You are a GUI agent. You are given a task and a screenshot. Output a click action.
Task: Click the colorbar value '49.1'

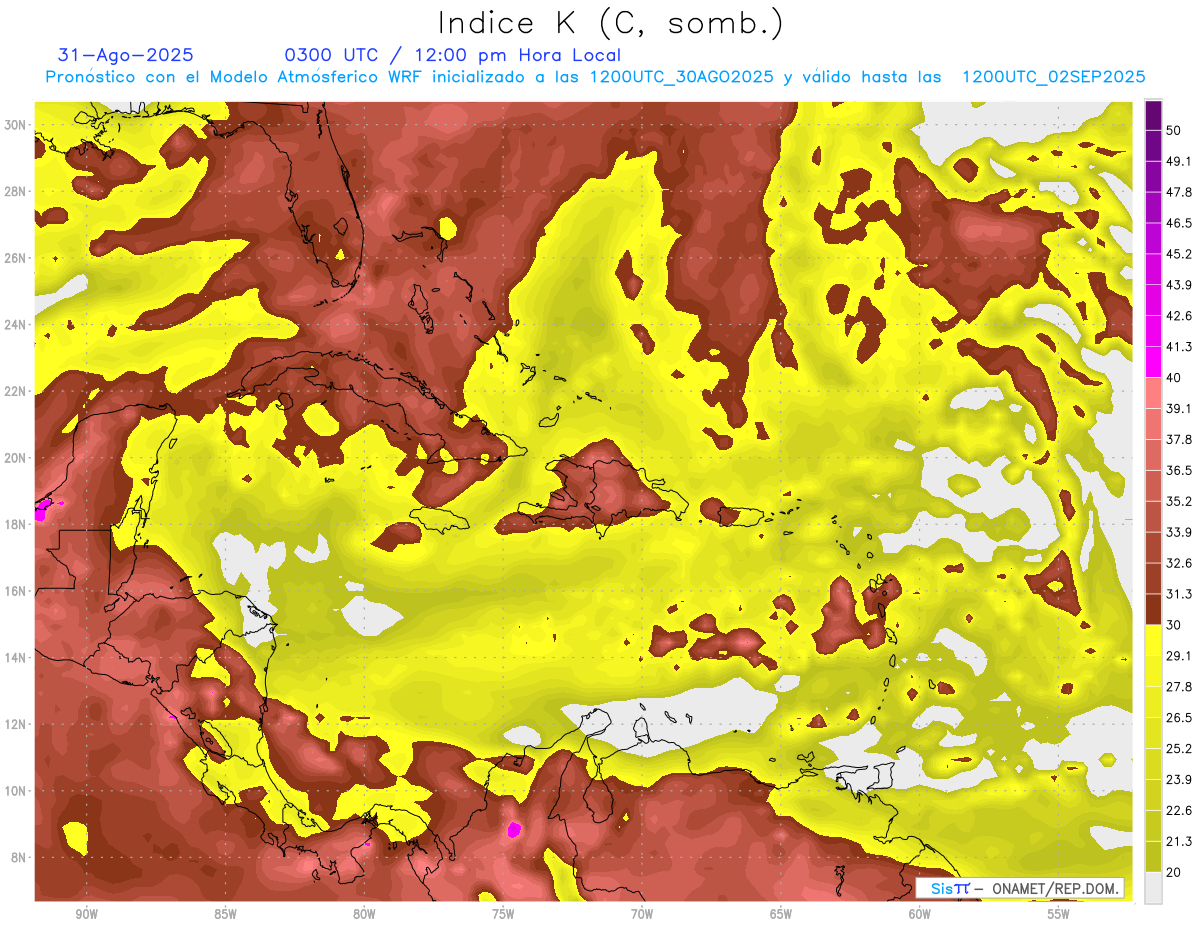click(x=1179, y=161)
